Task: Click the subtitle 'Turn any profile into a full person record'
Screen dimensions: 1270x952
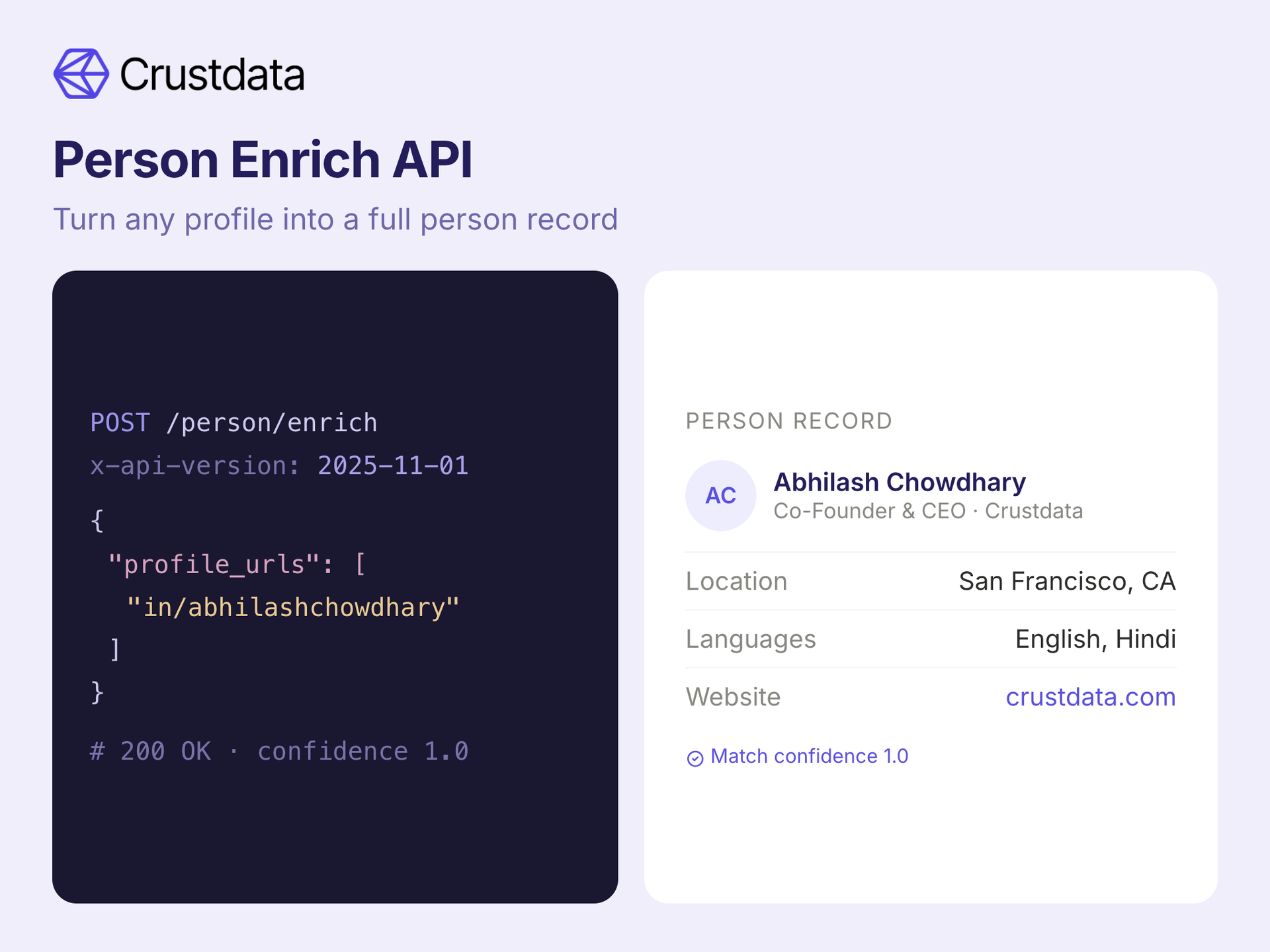Action: (335, 219)
